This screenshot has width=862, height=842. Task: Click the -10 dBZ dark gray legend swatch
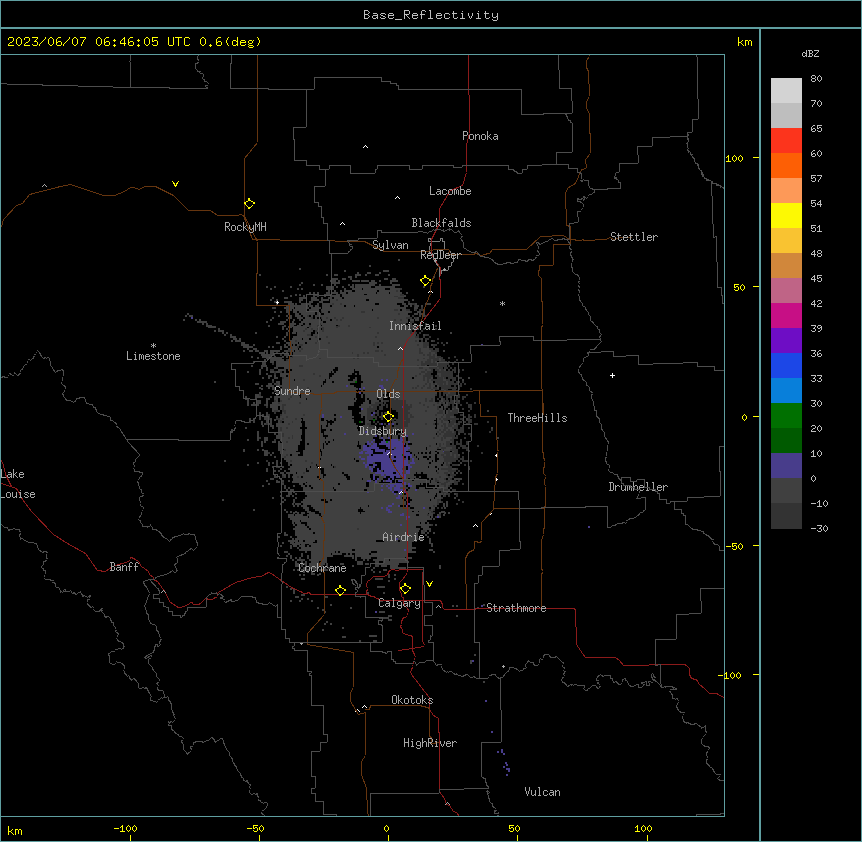786,516
